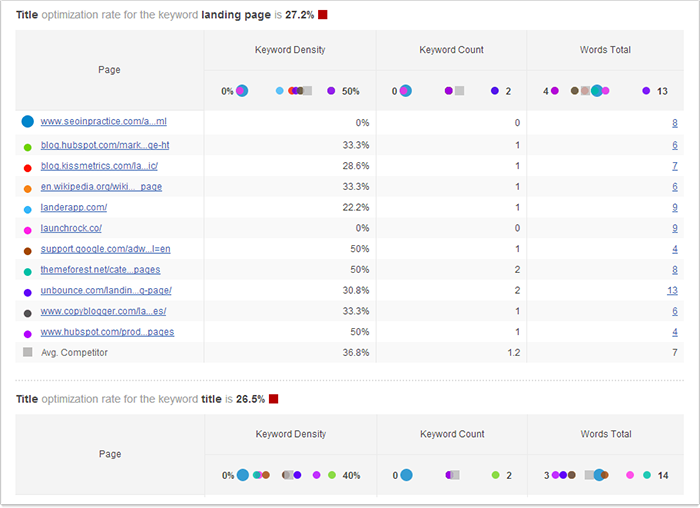
Task: Click the gray square beside Avg. Competitor
Action: [x=27, y=352]
